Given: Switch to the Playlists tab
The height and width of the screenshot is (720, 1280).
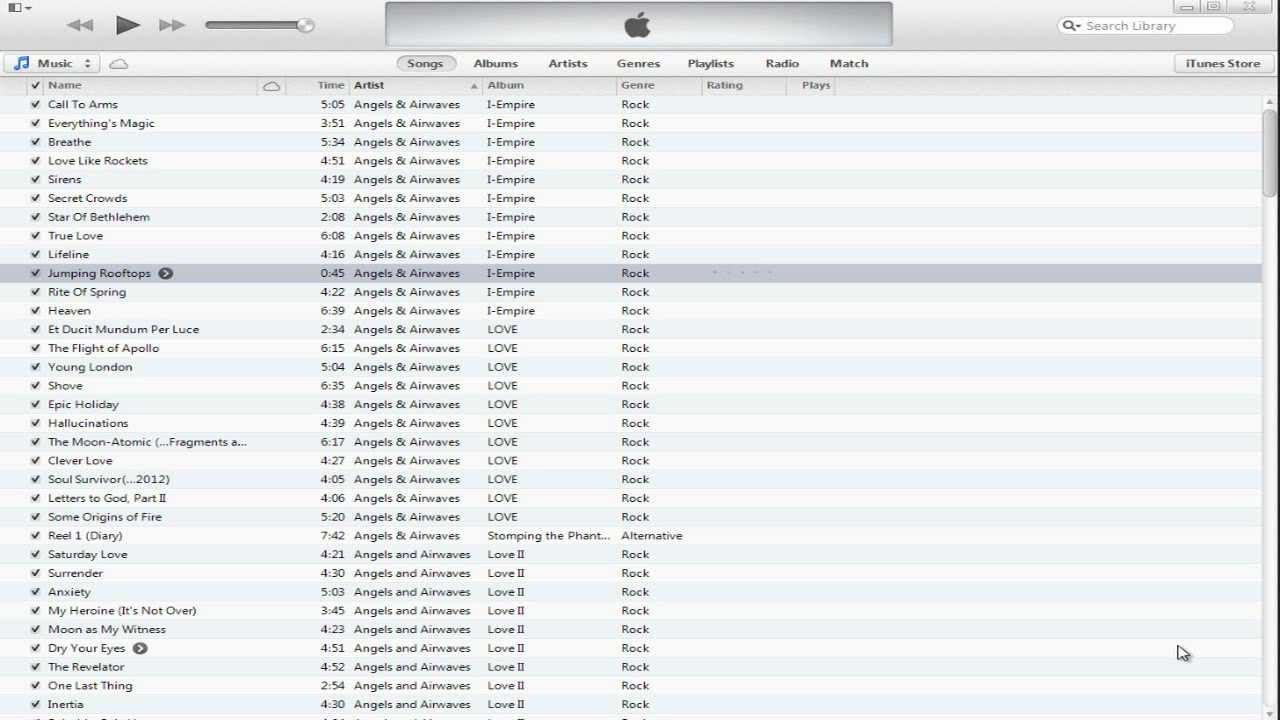Looking at the screenshot, I should [711, 63].
